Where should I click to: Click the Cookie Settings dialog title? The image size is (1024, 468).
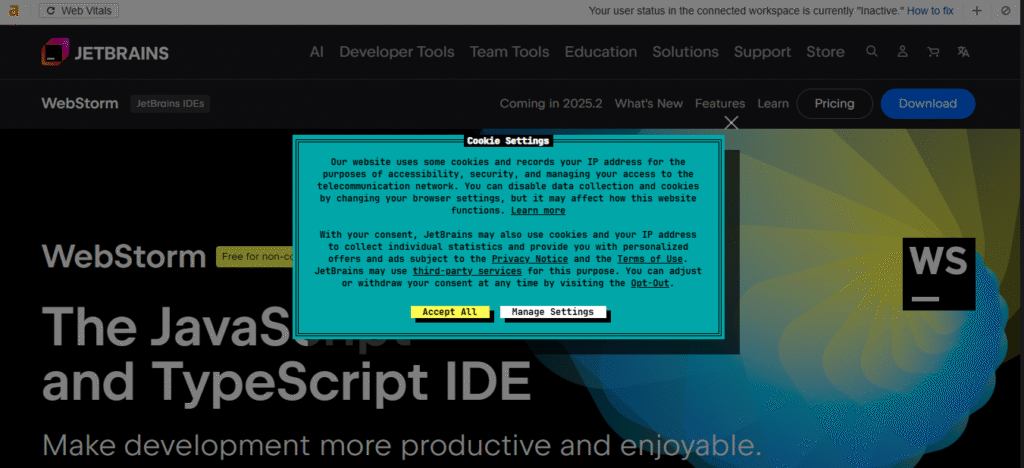coord(508,140)
